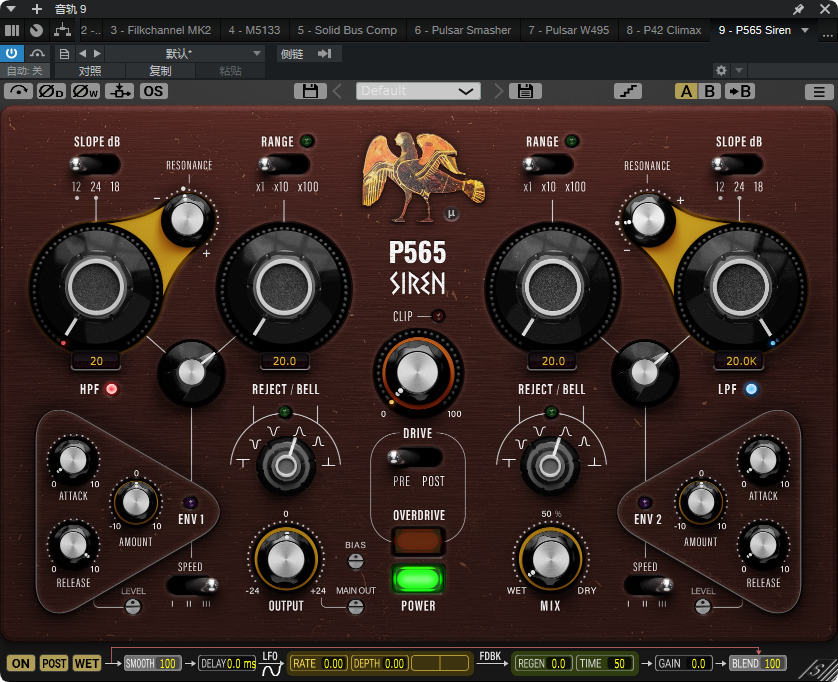The image size is (838, 682).
Task: Flip the right SLOPE dB switch
Action: tap(738, 164)
